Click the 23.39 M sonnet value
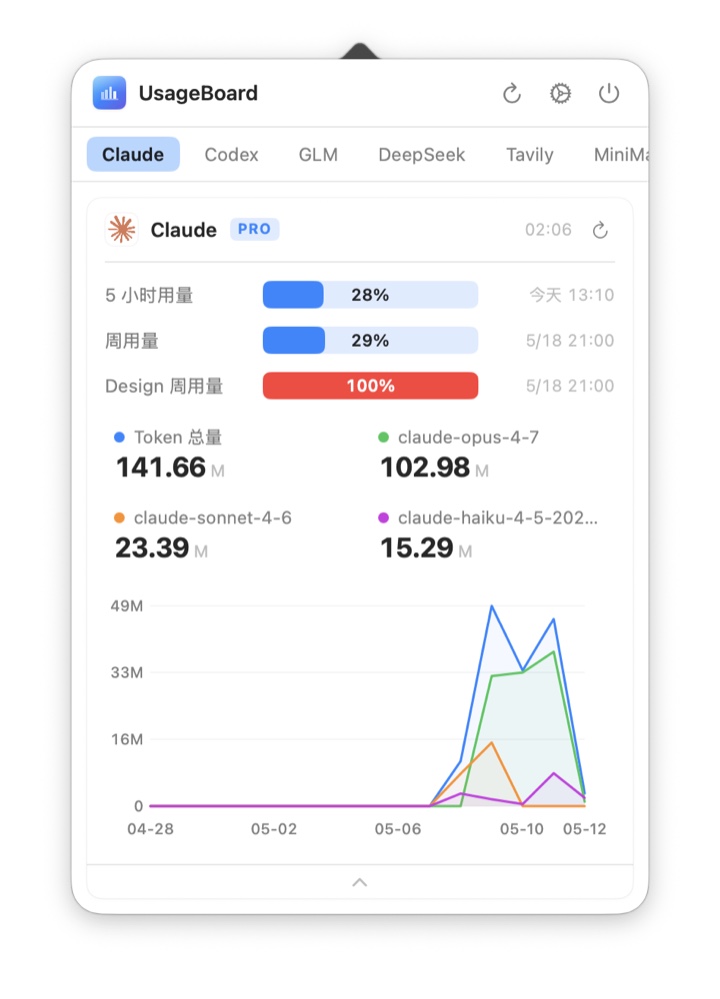The height and width of the screenshot is (999, 720). [162, 548]
